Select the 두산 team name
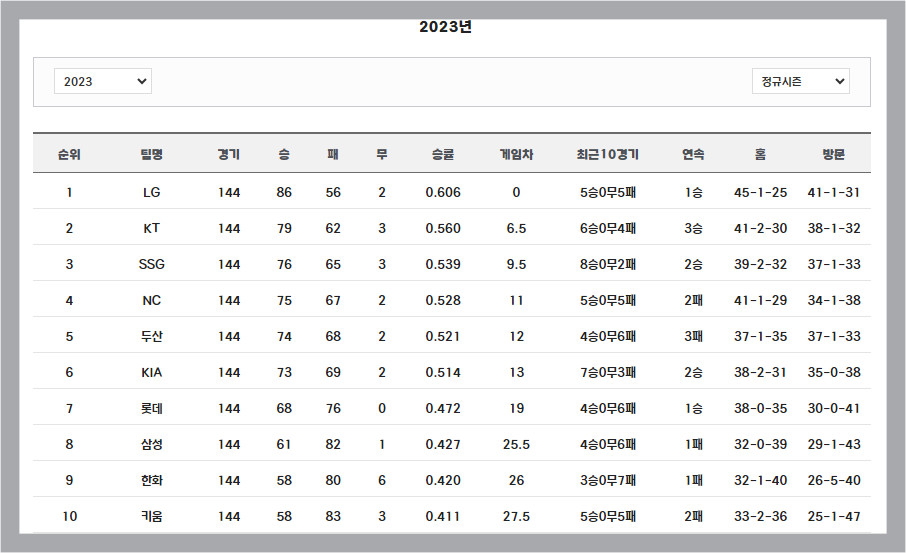The height and width of the screenshot is (553, 906). [151, 336]
